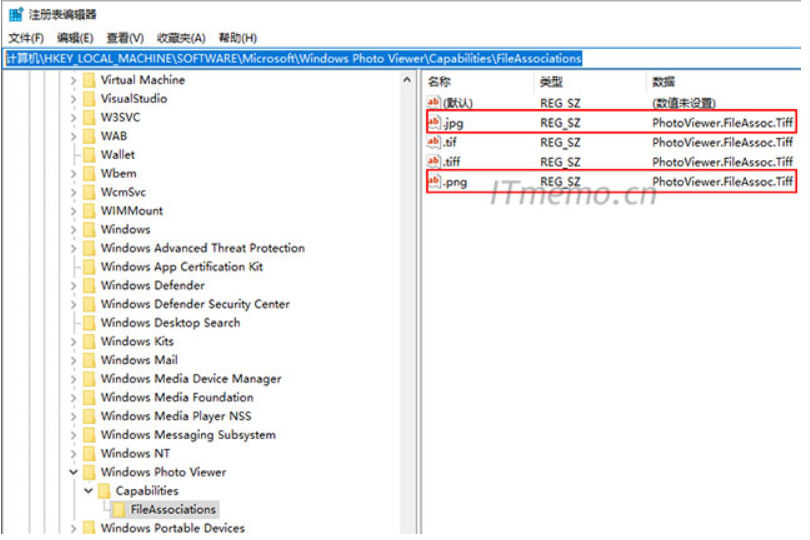This screenshot has height=540, width=810.
Task: Click the Registry Editor title bar icon
Action: pos(16,14)
